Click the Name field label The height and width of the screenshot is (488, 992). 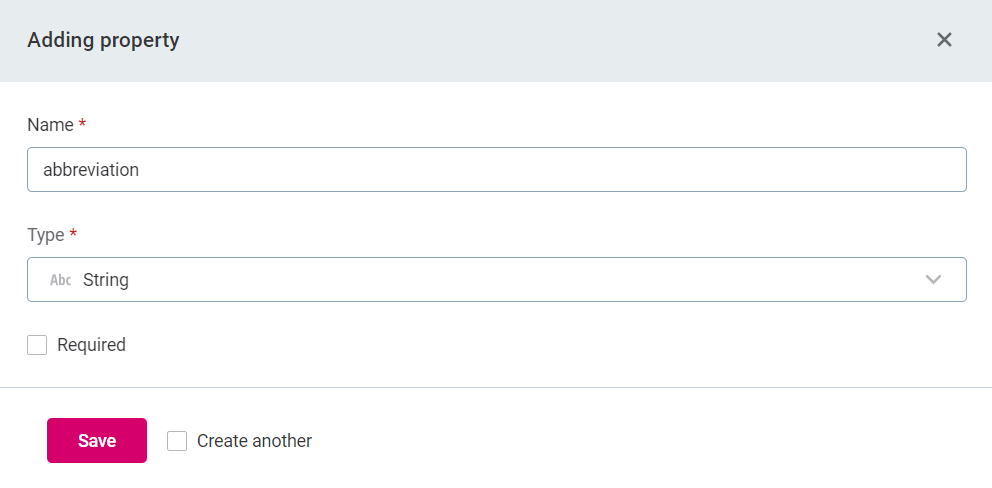[50, 125]
